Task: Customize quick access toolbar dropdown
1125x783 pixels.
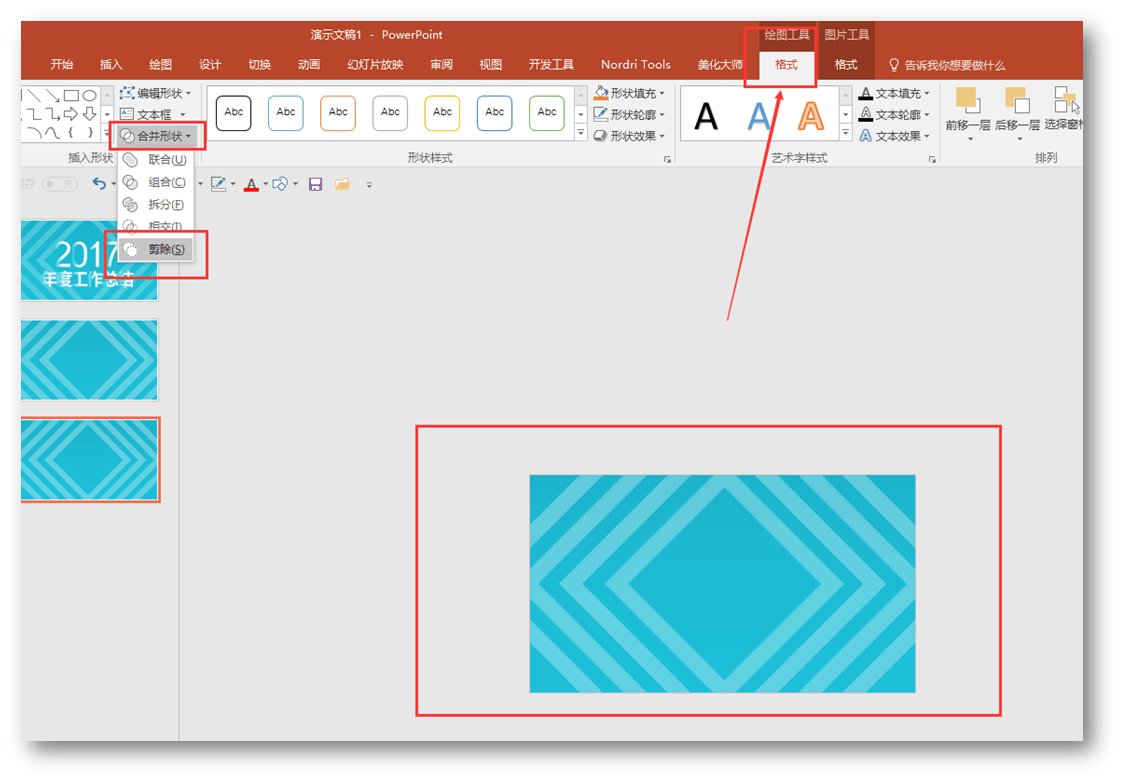Action: pos(369,185)
